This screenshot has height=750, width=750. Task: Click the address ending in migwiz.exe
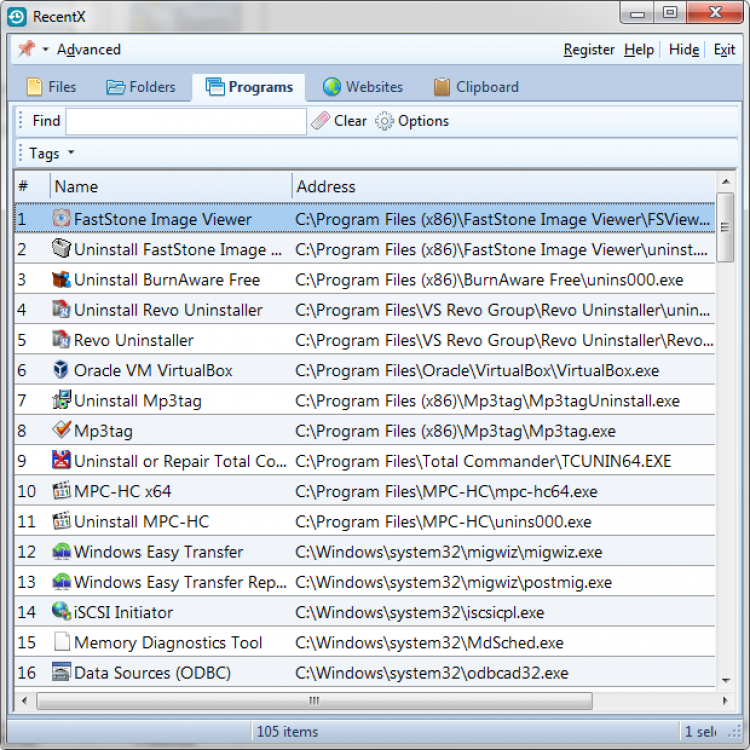[x=449, y=552]
